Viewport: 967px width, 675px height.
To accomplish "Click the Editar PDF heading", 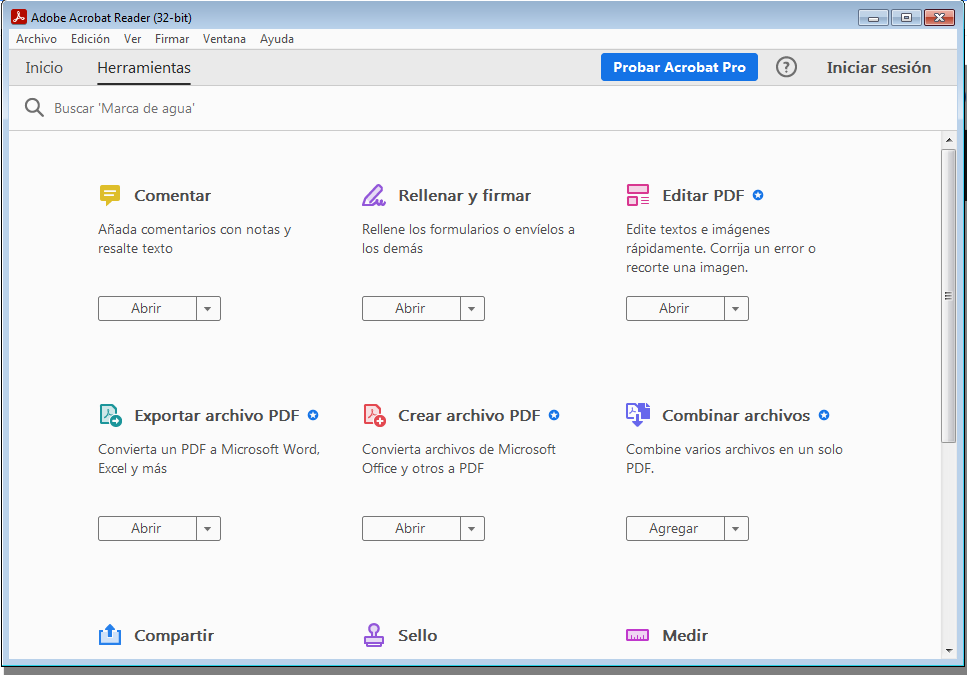I will [703, 195].
